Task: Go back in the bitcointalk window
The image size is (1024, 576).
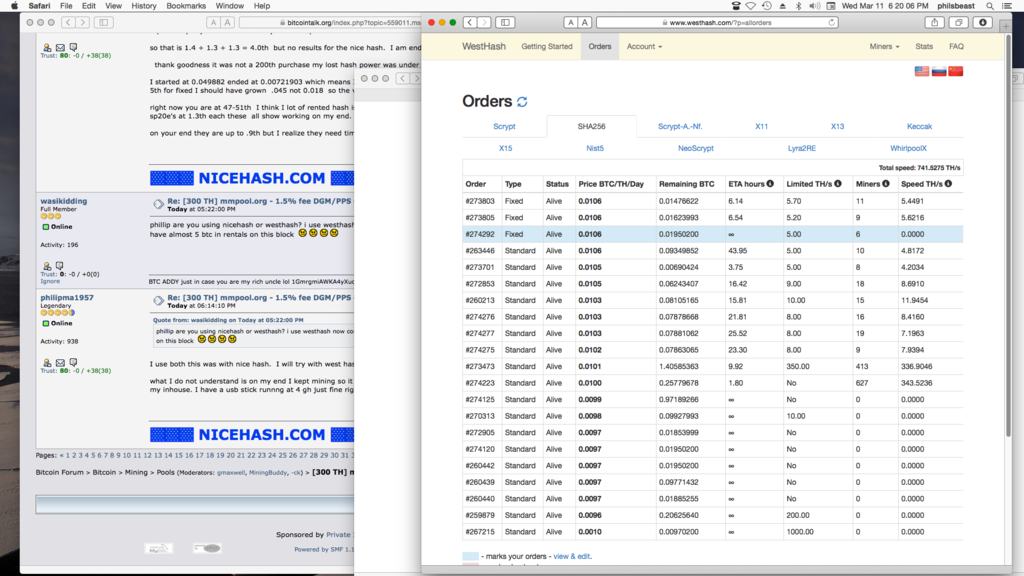Action: point(69,22)
